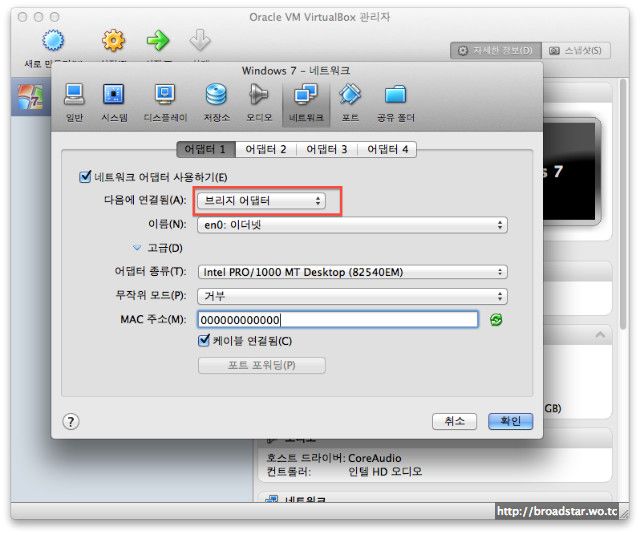This screenshot has height=535, width=640.
Task: Click 인텔 HD 오디오 controller text
Action: [385, 472]
